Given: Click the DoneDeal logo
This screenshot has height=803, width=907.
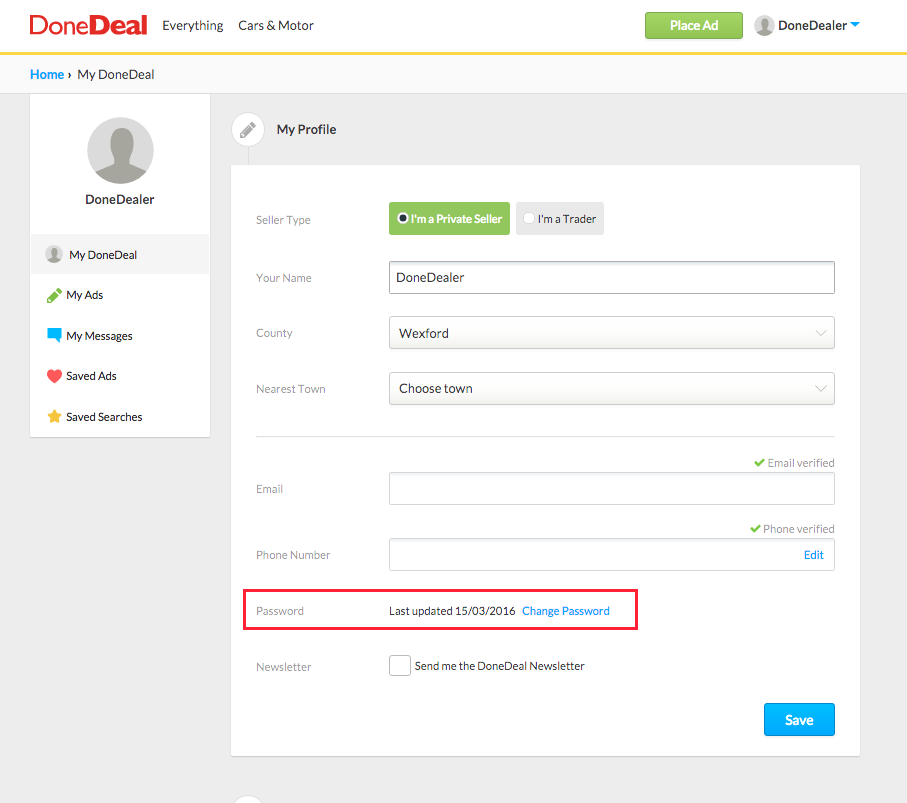Looking at the screenshot, I should point(88,25).
